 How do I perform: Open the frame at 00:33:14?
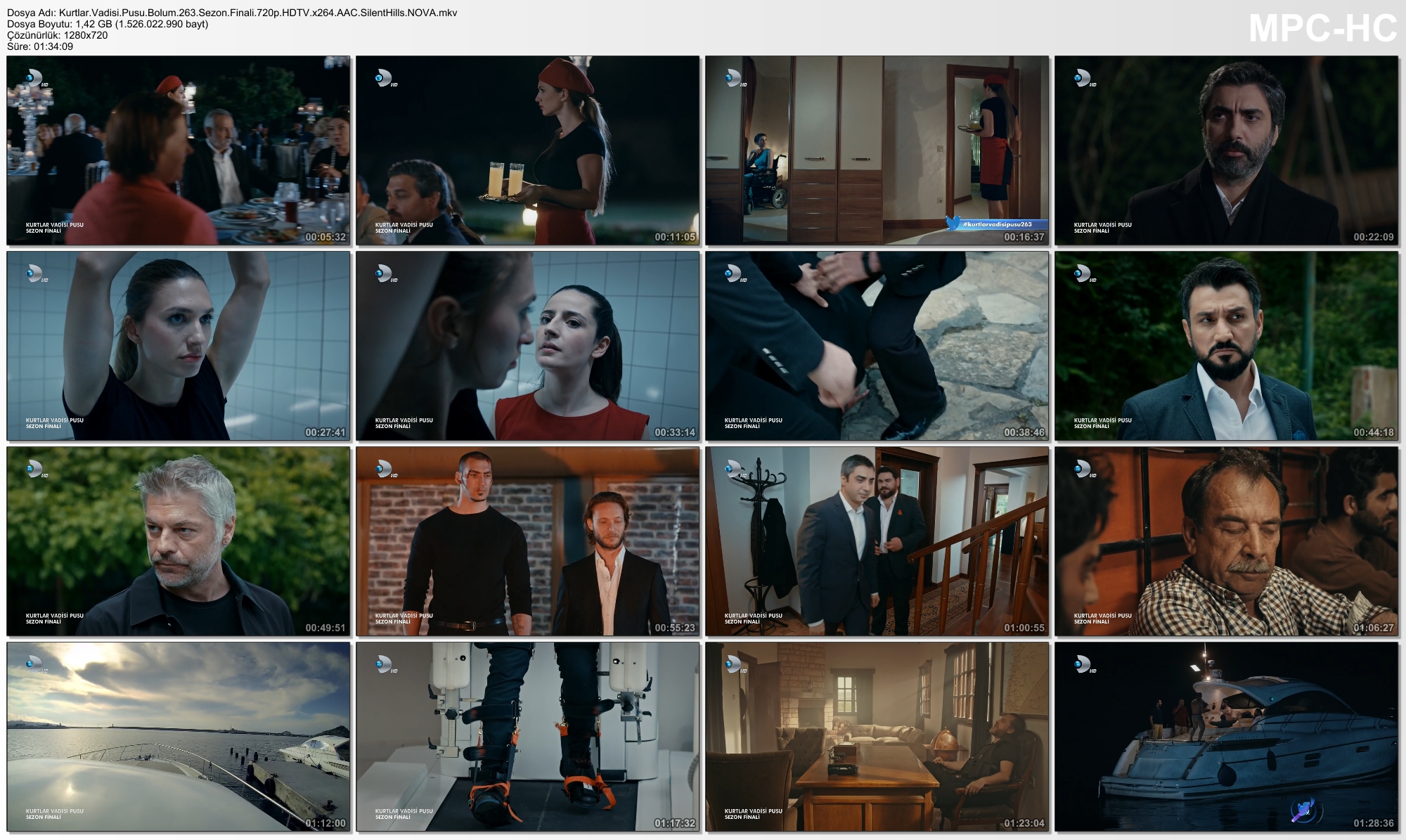click(x=528, y=346)
